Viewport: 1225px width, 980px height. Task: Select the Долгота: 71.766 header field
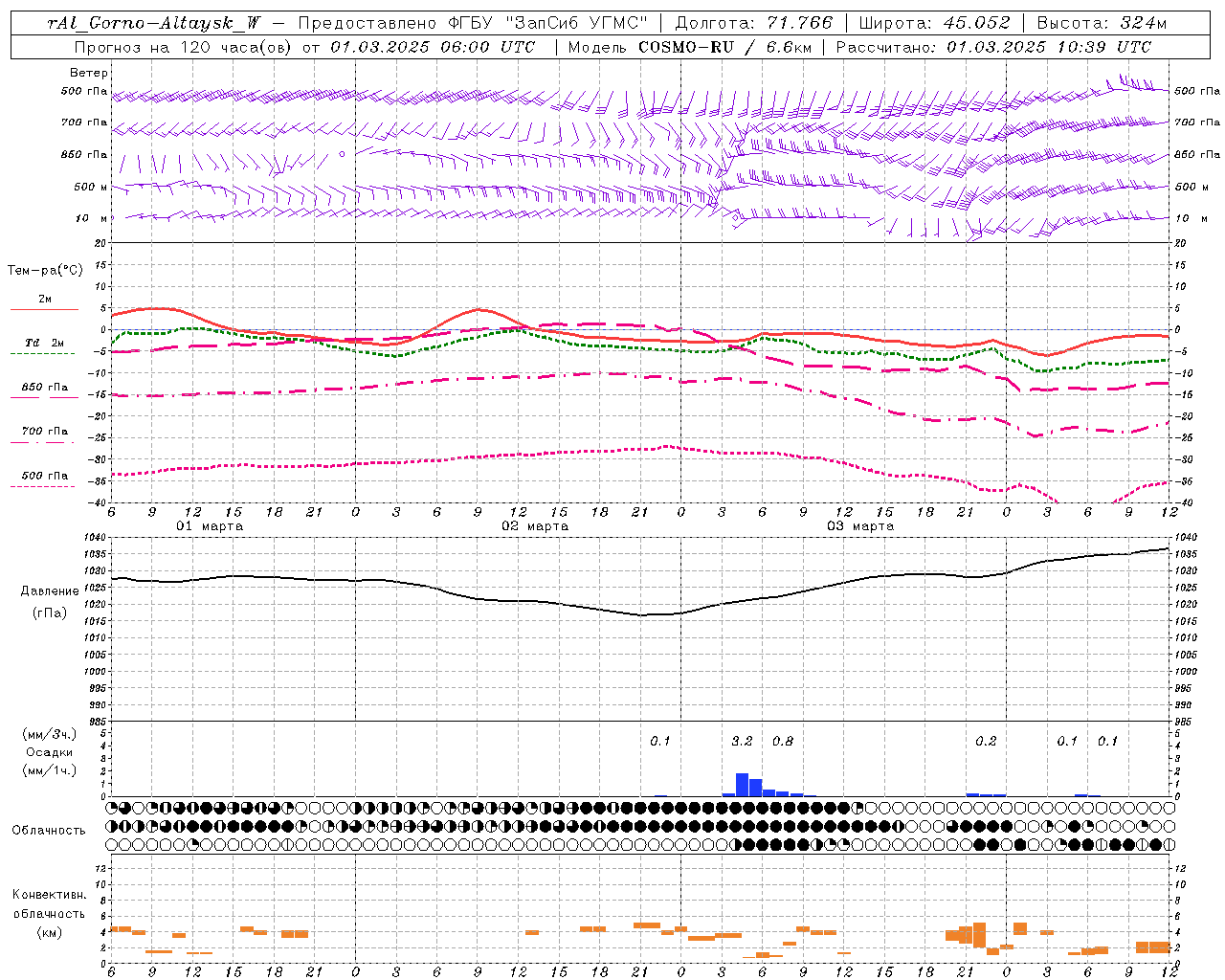pos(754,24)
